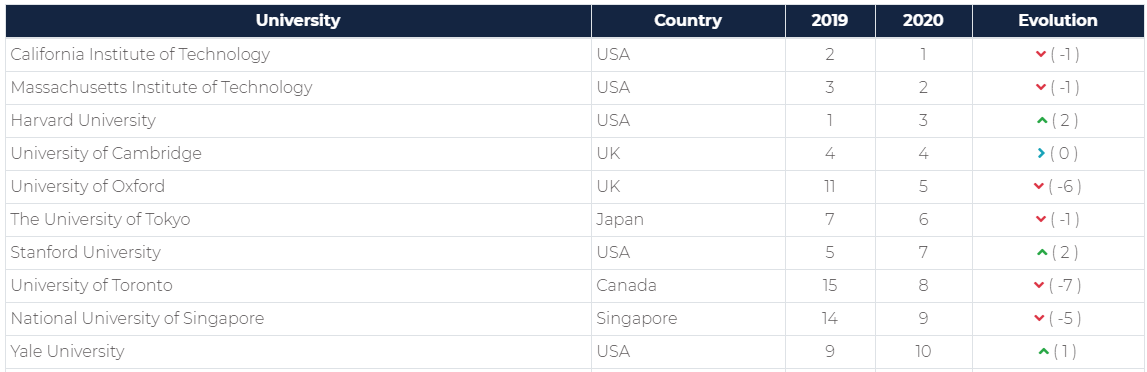The height and width of the screenshot is (372, 1147).
Task: Click red down arrow in University of Toronto row
Action: point(1039,286)
